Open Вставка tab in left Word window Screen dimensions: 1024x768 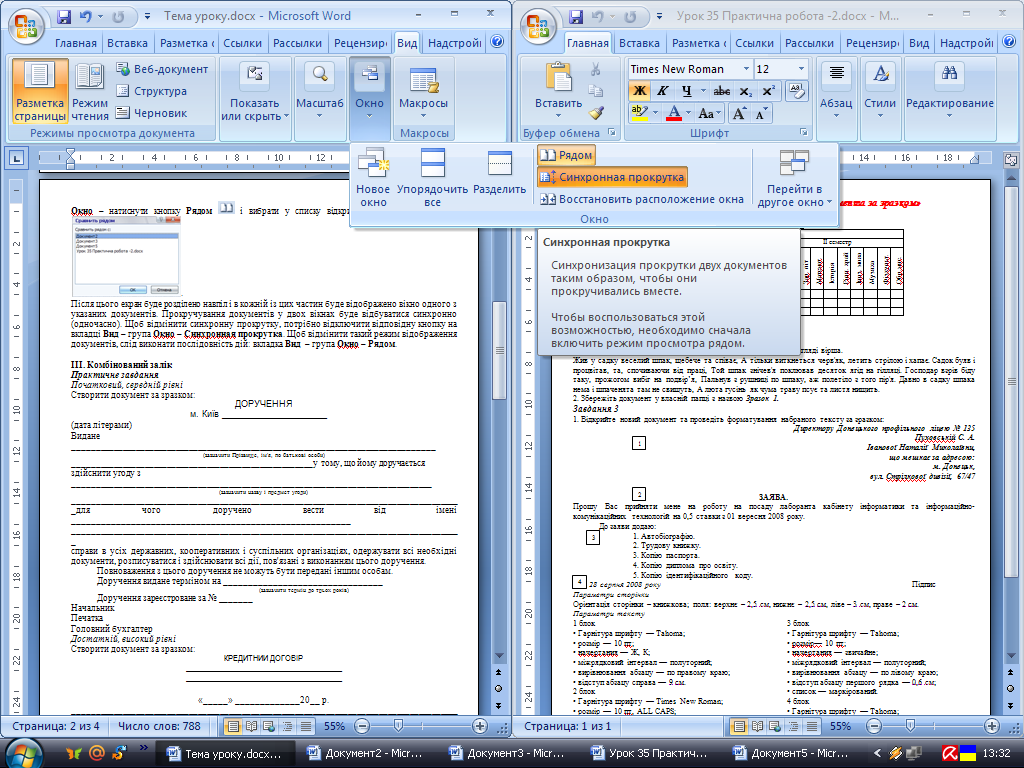(127, 43)
